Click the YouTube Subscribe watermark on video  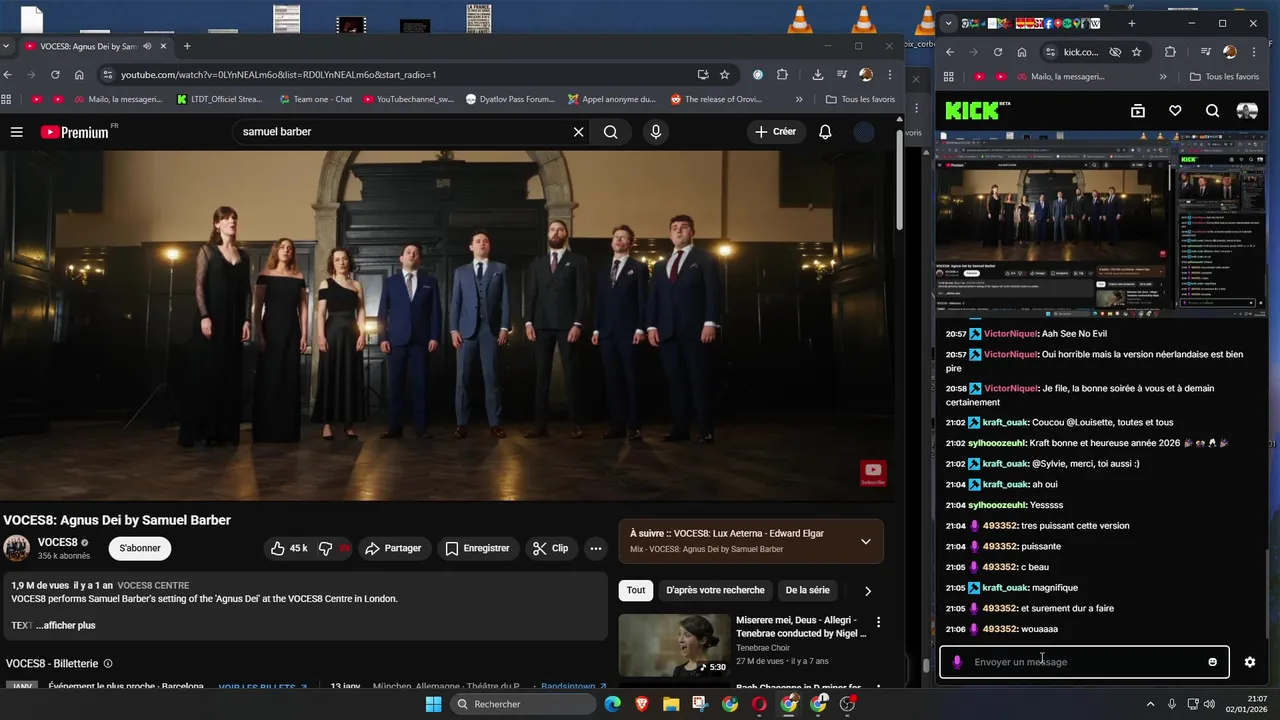(x=873, y=473)
